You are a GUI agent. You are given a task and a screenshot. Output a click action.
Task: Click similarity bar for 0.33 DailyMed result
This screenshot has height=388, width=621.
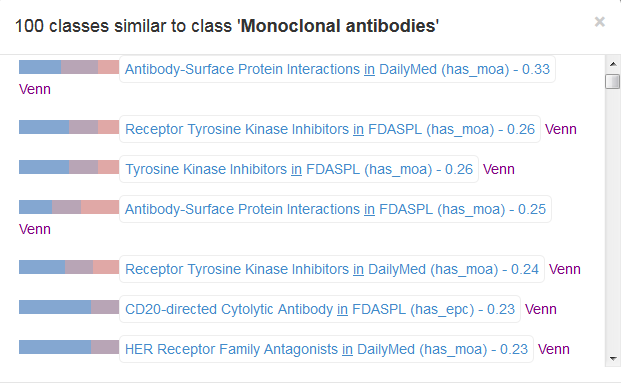click(x=69, y=67)
